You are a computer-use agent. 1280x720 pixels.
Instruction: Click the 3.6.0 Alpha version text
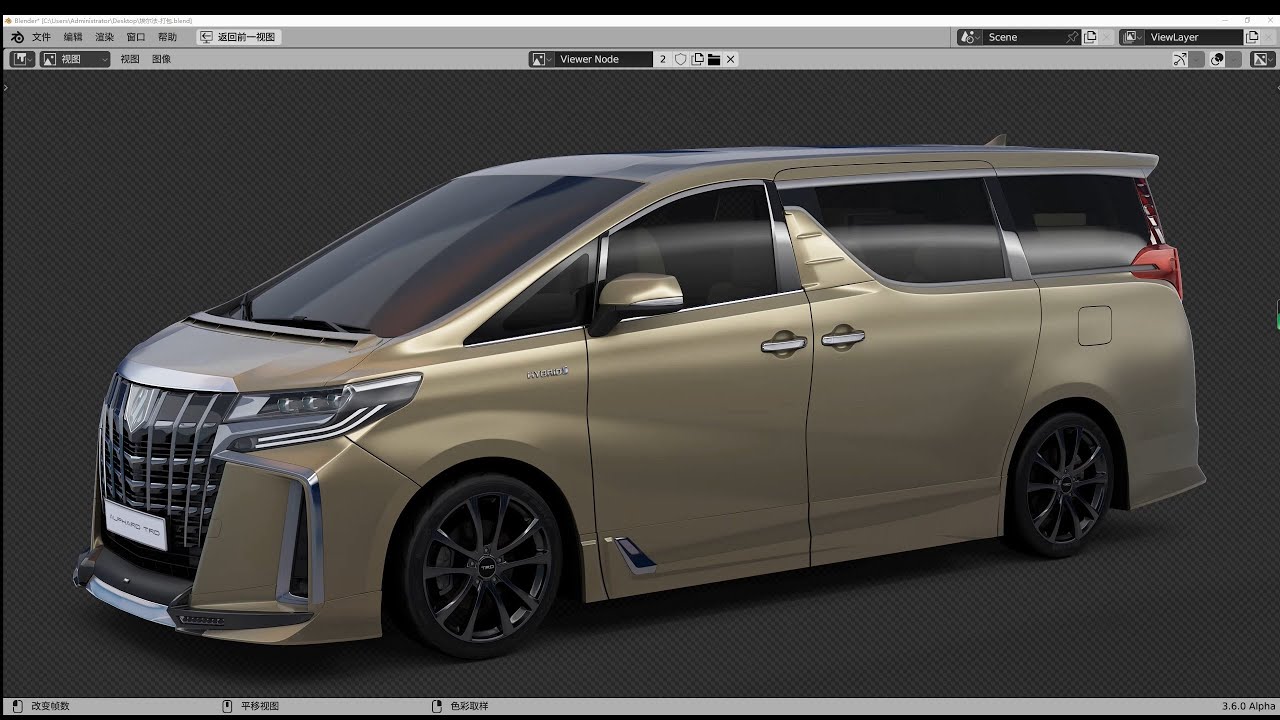point(1247,706)
